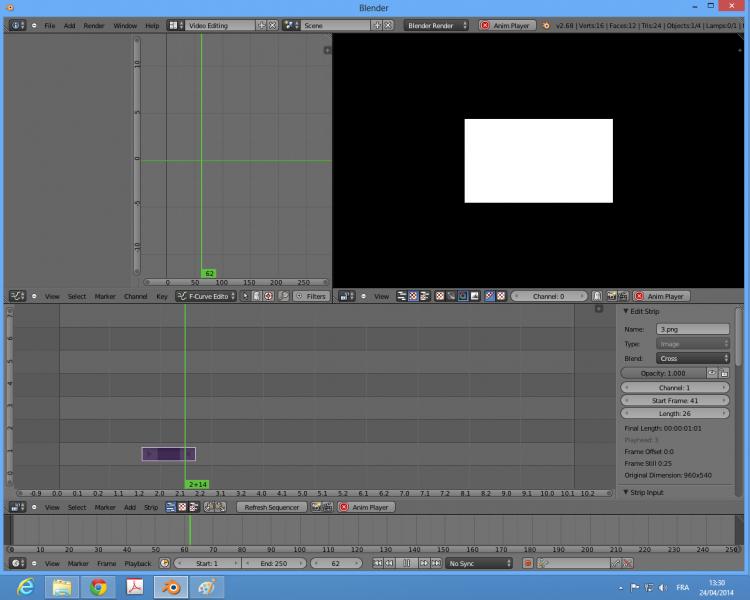Jump to the end frame in timeline
Viewport: 750px width, 600px height.
pyautogui.click(x=437, y=563)
